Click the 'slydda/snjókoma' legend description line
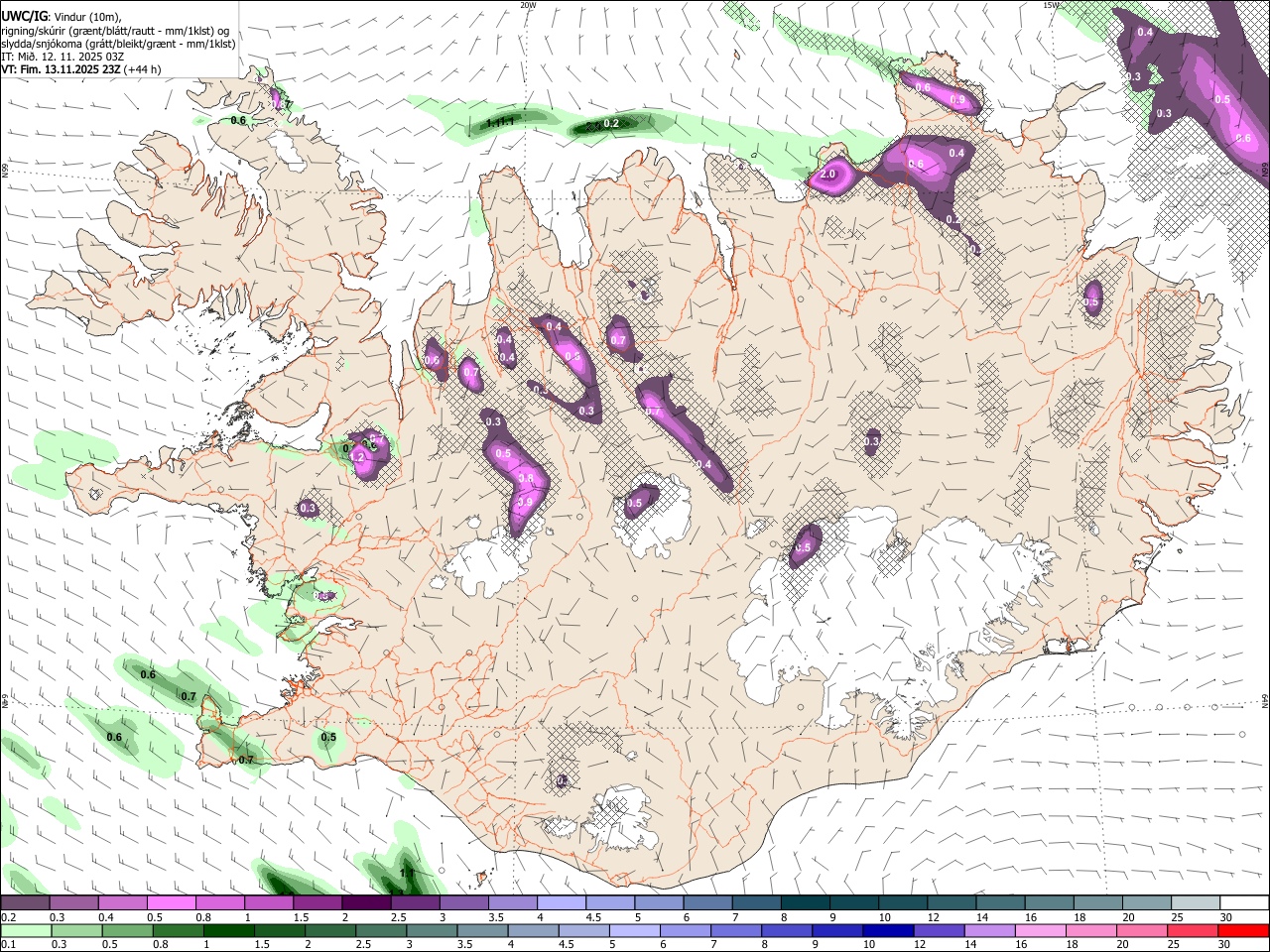This screenshot has width=1270, height=952. (117, 44)
